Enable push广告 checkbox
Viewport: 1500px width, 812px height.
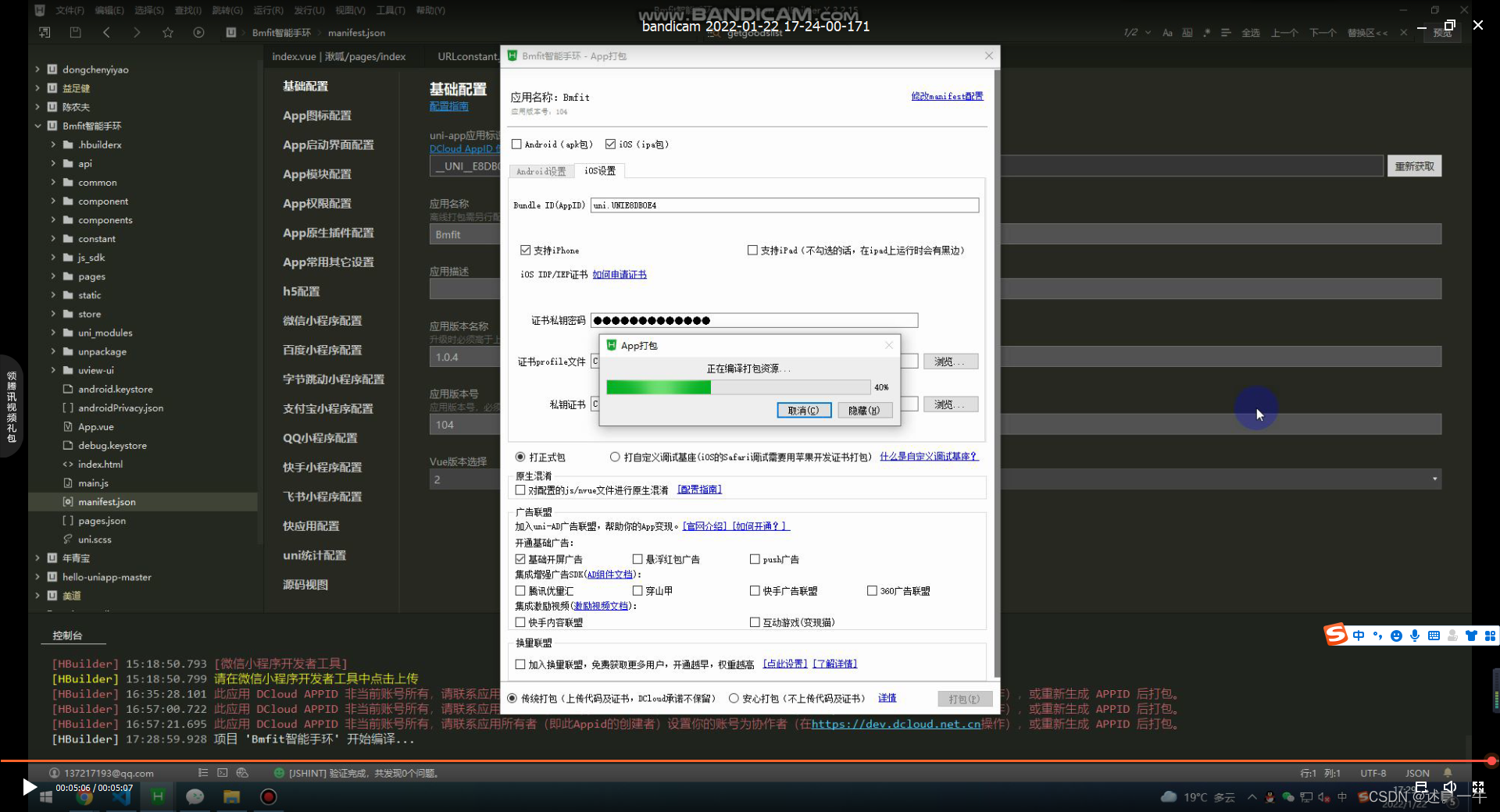point(755,559)
